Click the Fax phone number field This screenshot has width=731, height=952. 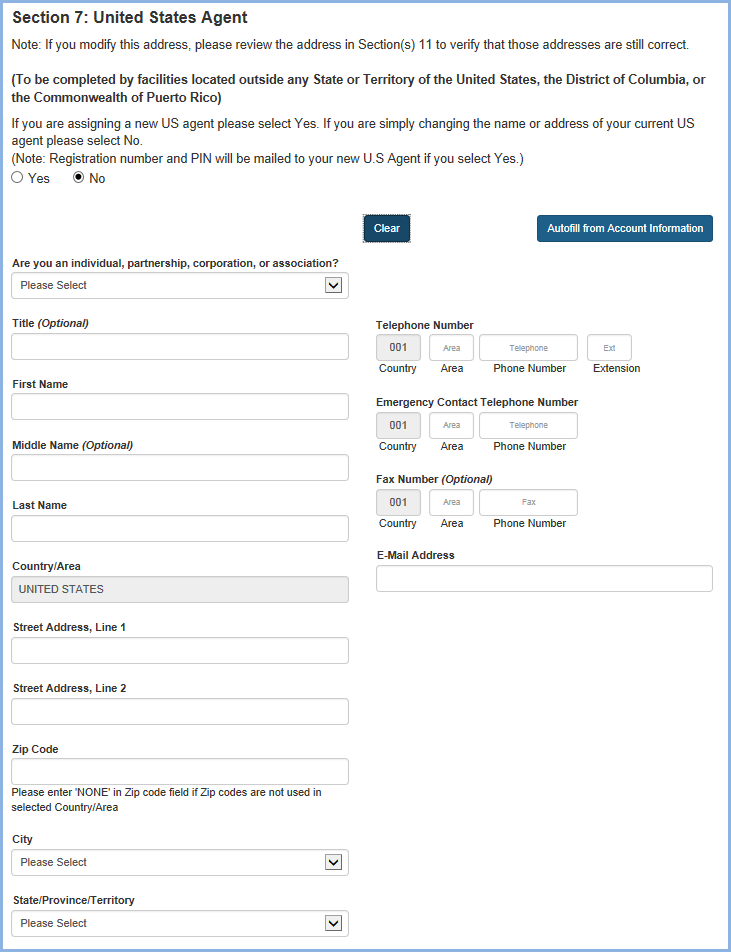pyautogui.click(x=528, y=503)
